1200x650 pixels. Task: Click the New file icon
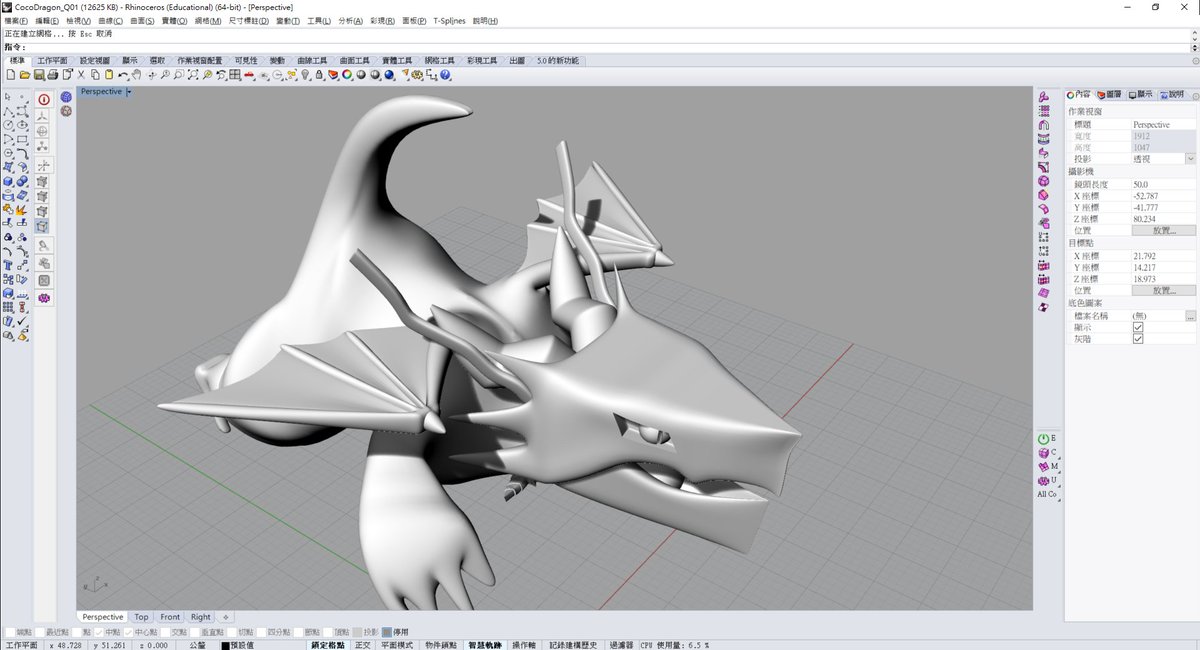tap(11, 75)
